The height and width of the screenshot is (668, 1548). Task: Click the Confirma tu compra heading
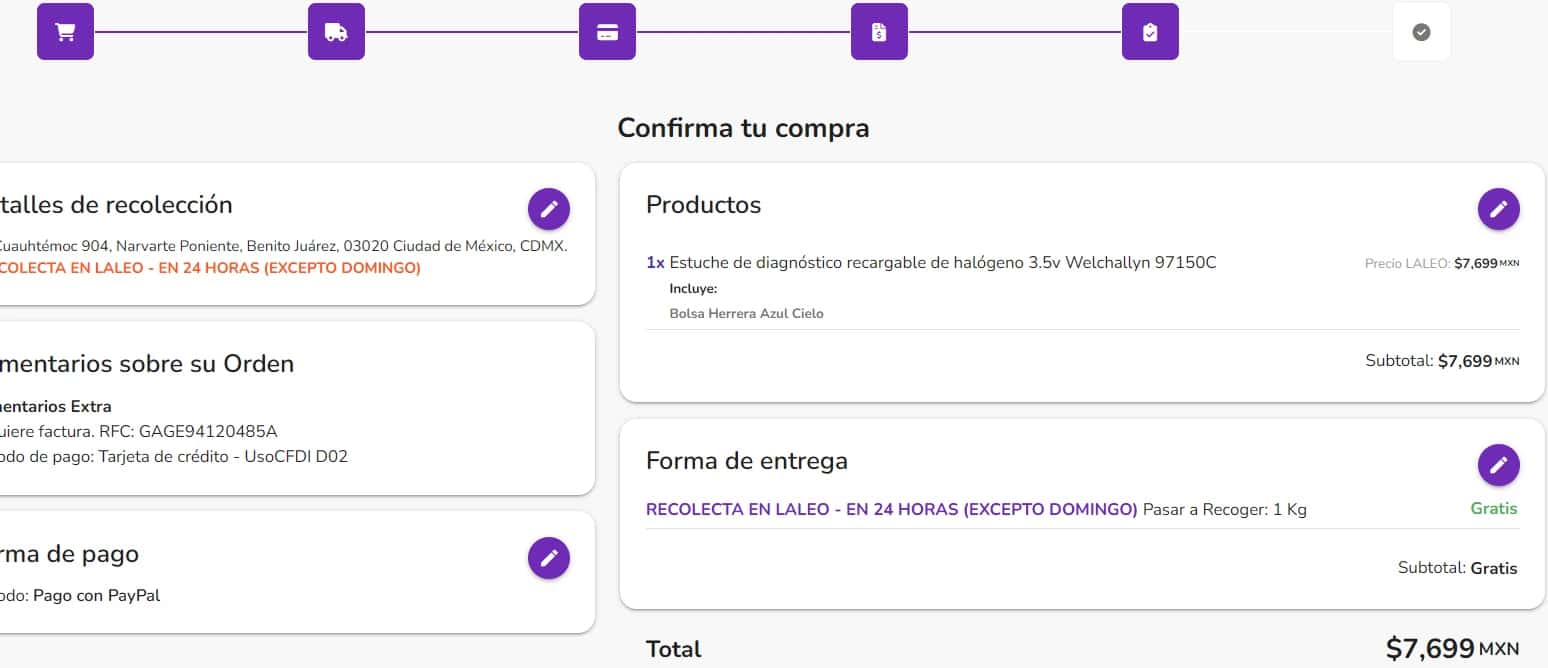(743, 128)
